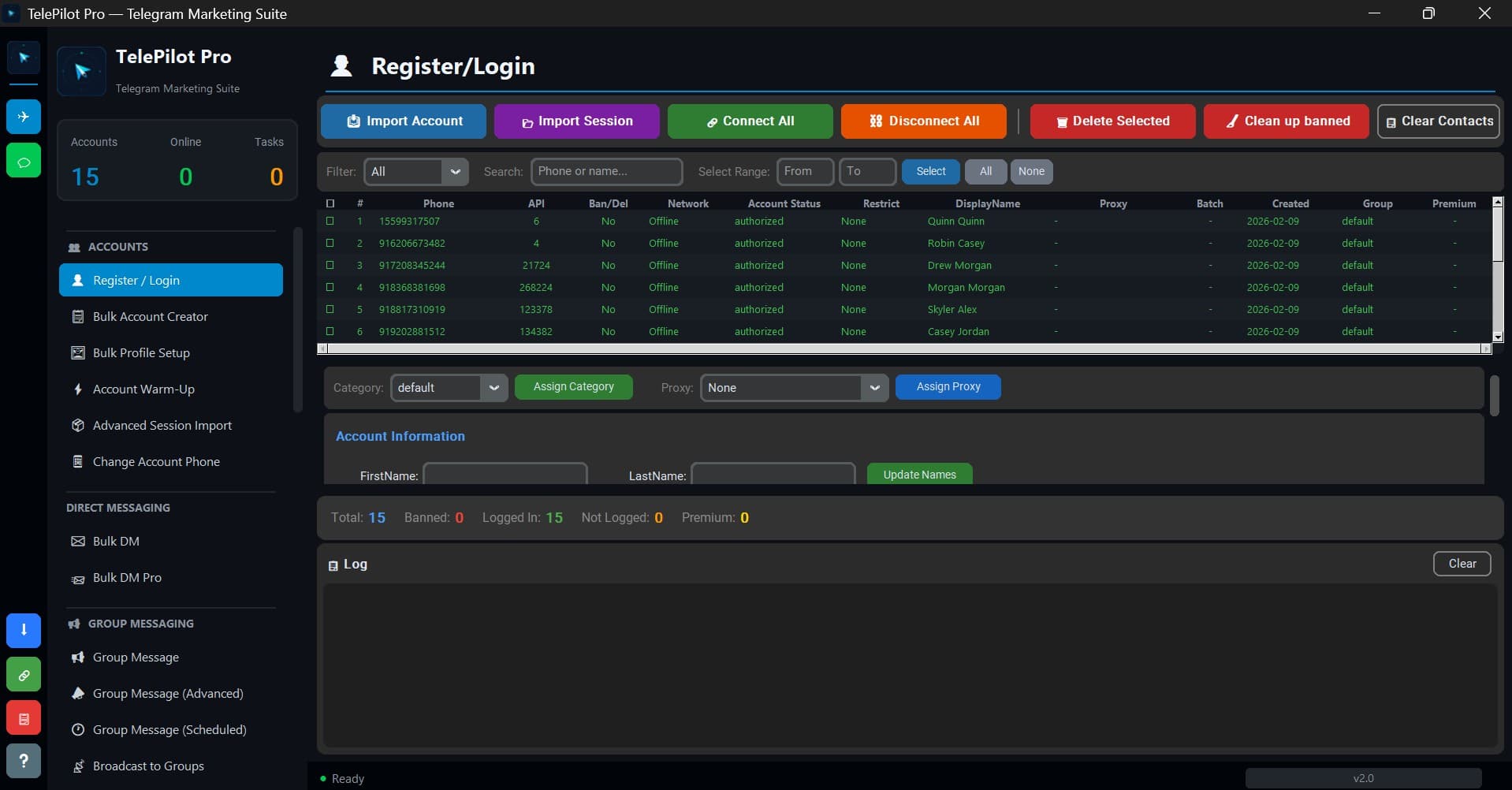This screenshot has width=1512, height=790.
Task: Click the red document rail icon
Action: 24,718
